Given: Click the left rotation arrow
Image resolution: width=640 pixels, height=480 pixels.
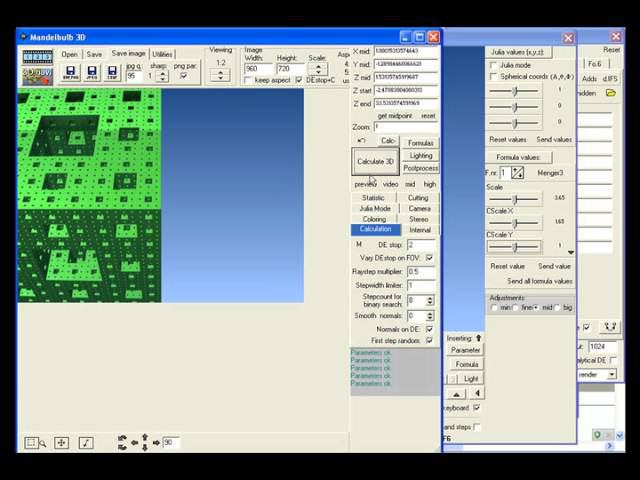Looking at the screenshot, I should tap(134, 443).
